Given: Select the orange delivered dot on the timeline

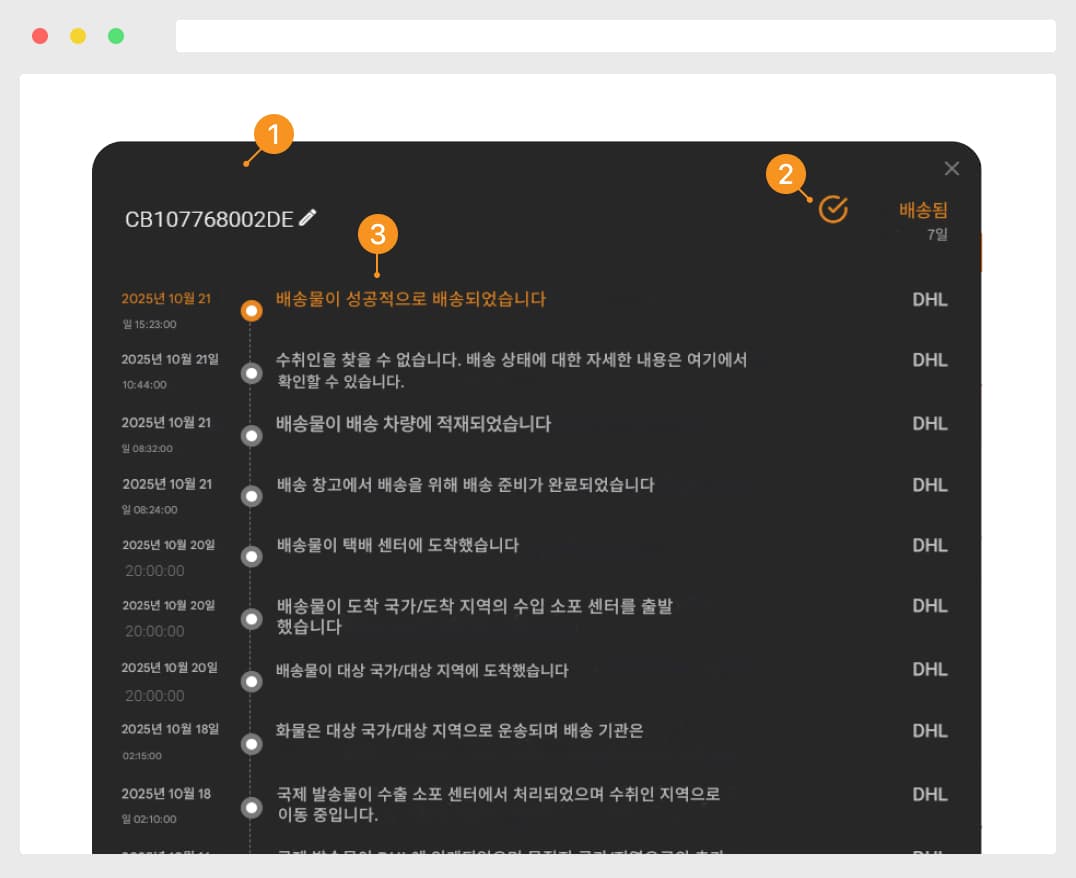Looking at the screenshot, I should pyautogui.click(x=252, y=310).
